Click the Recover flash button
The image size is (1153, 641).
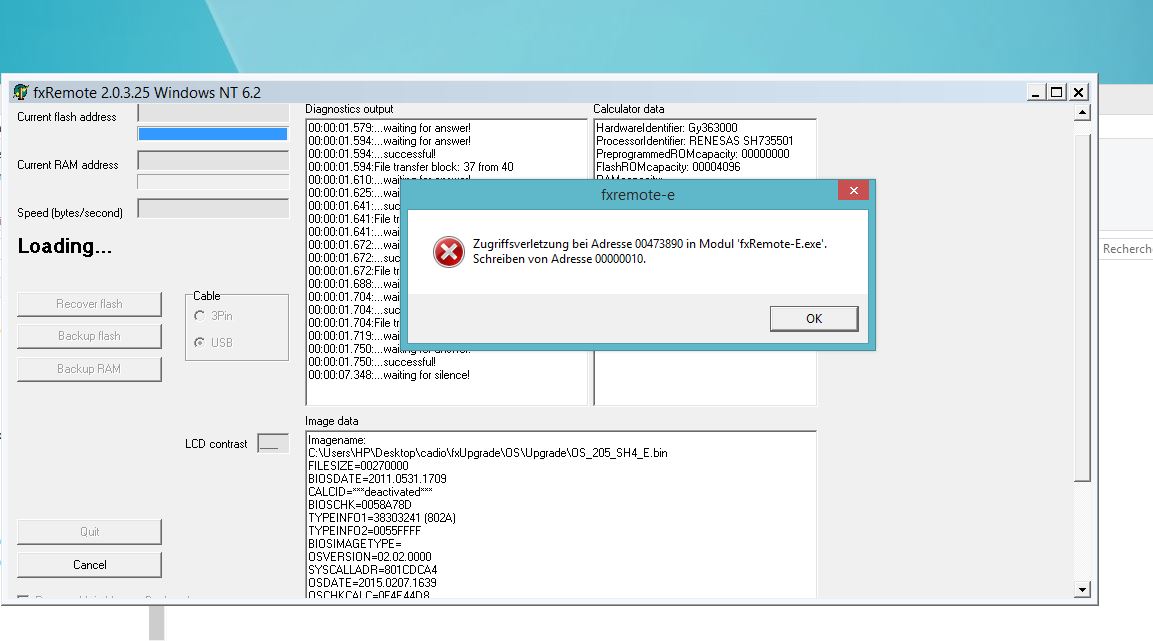point(89,304)
